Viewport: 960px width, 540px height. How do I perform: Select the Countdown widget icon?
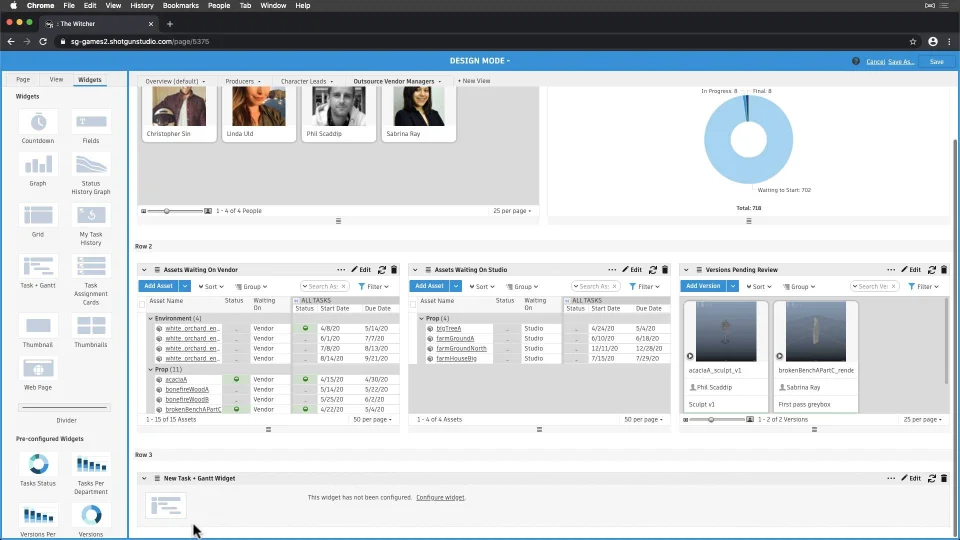point(38,122)
